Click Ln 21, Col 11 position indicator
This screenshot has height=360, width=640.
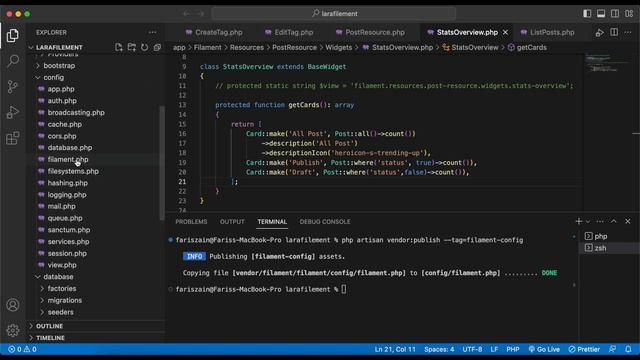[x=395, y=349]
